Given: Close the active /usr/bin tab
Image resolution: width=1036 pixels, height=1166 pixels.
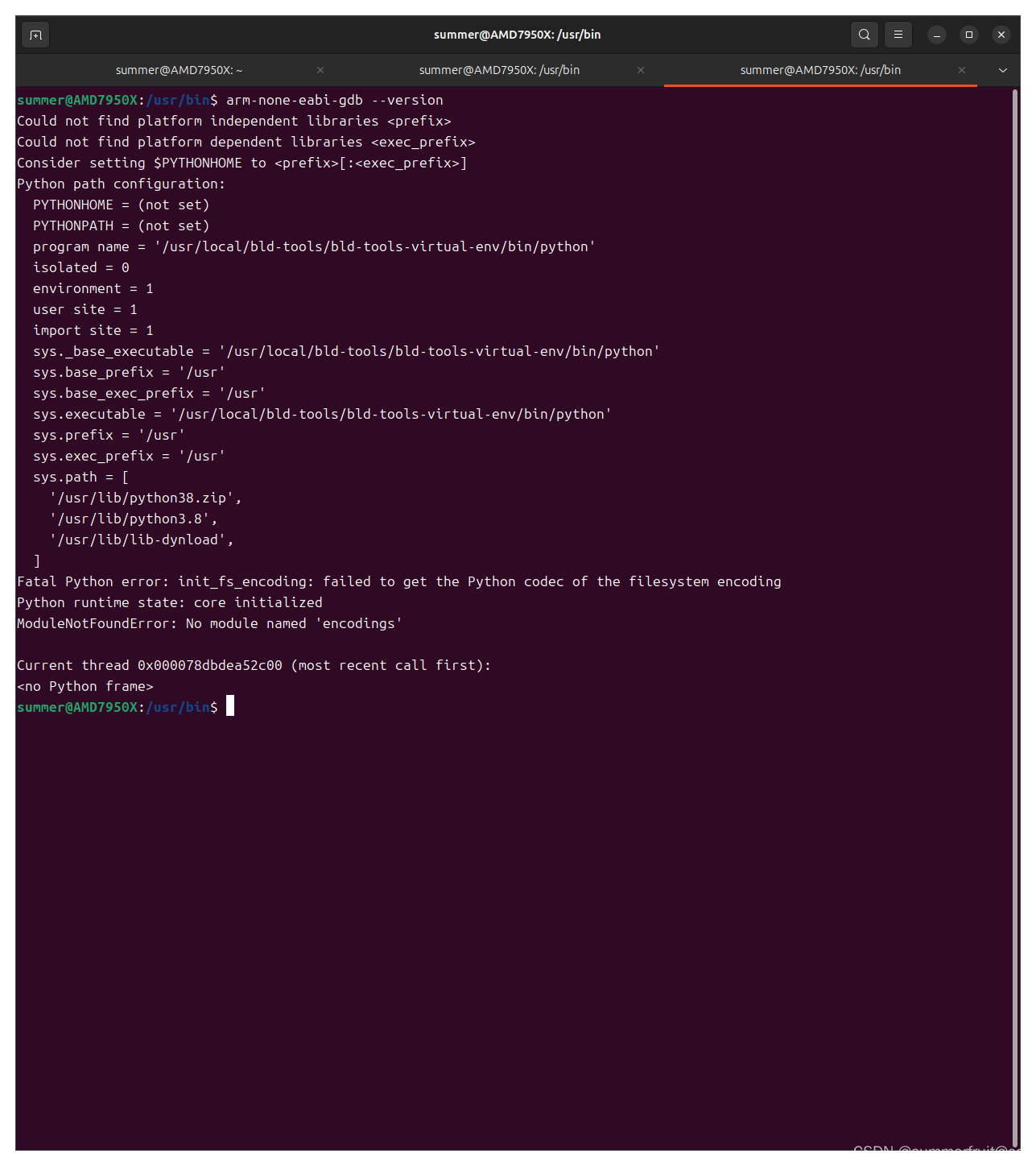Looking at the screenshot, I should 962,70.
